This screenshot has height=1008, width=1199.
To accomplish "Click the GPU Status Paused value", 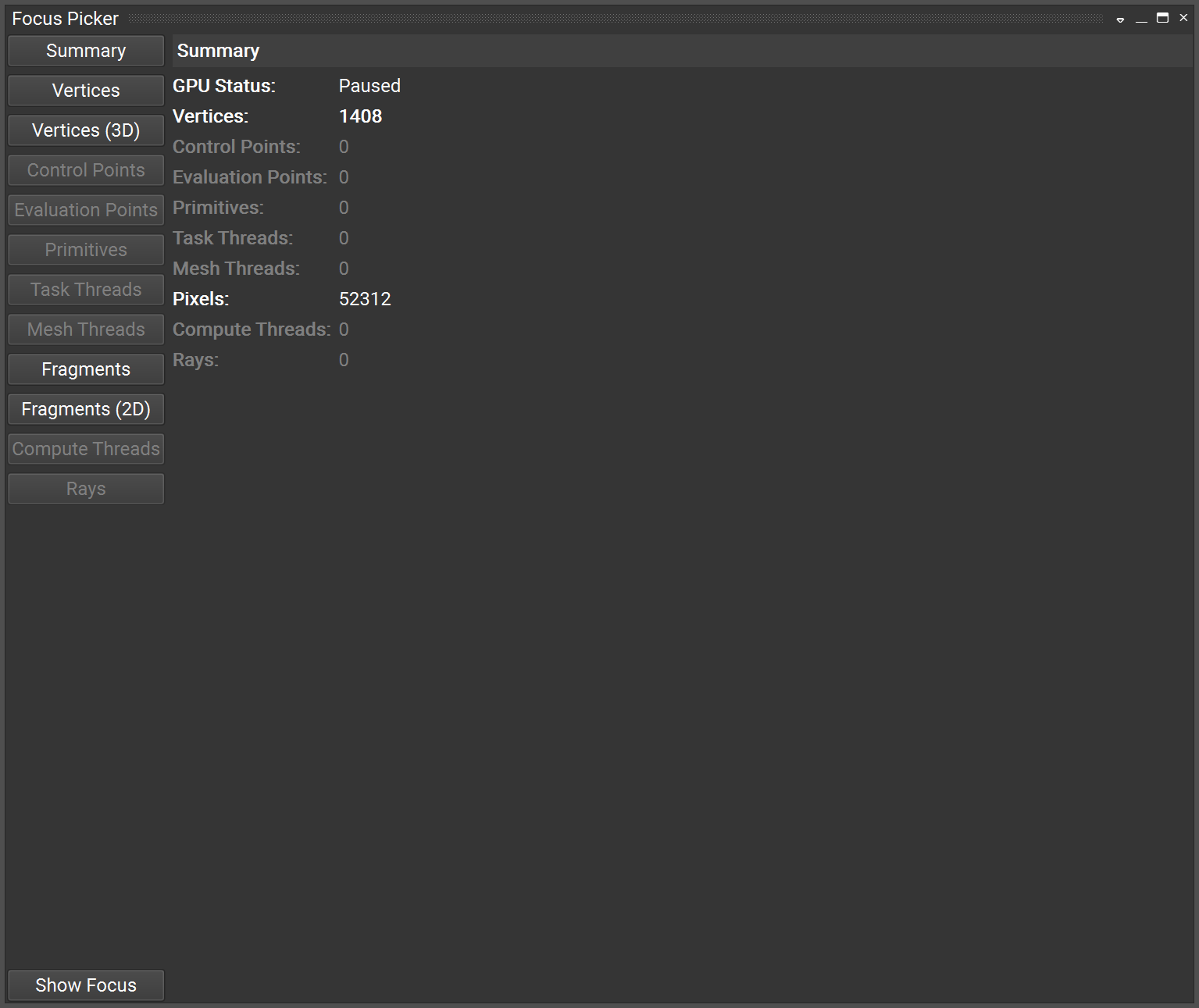I will [369, 86].
